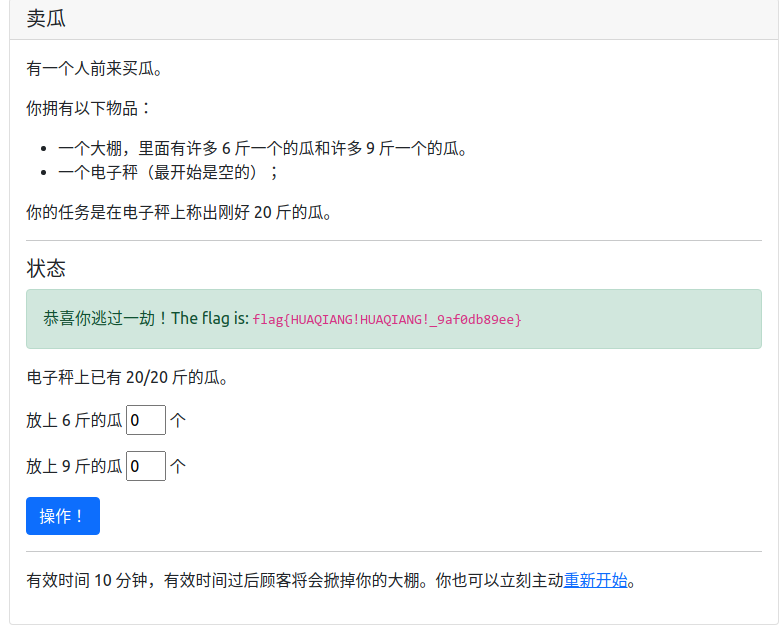Viewport: 779px width, 625px height.
Task: Click the 电子秤上已有 20/20 斤 status line
Action: click(x=127, y=378)
